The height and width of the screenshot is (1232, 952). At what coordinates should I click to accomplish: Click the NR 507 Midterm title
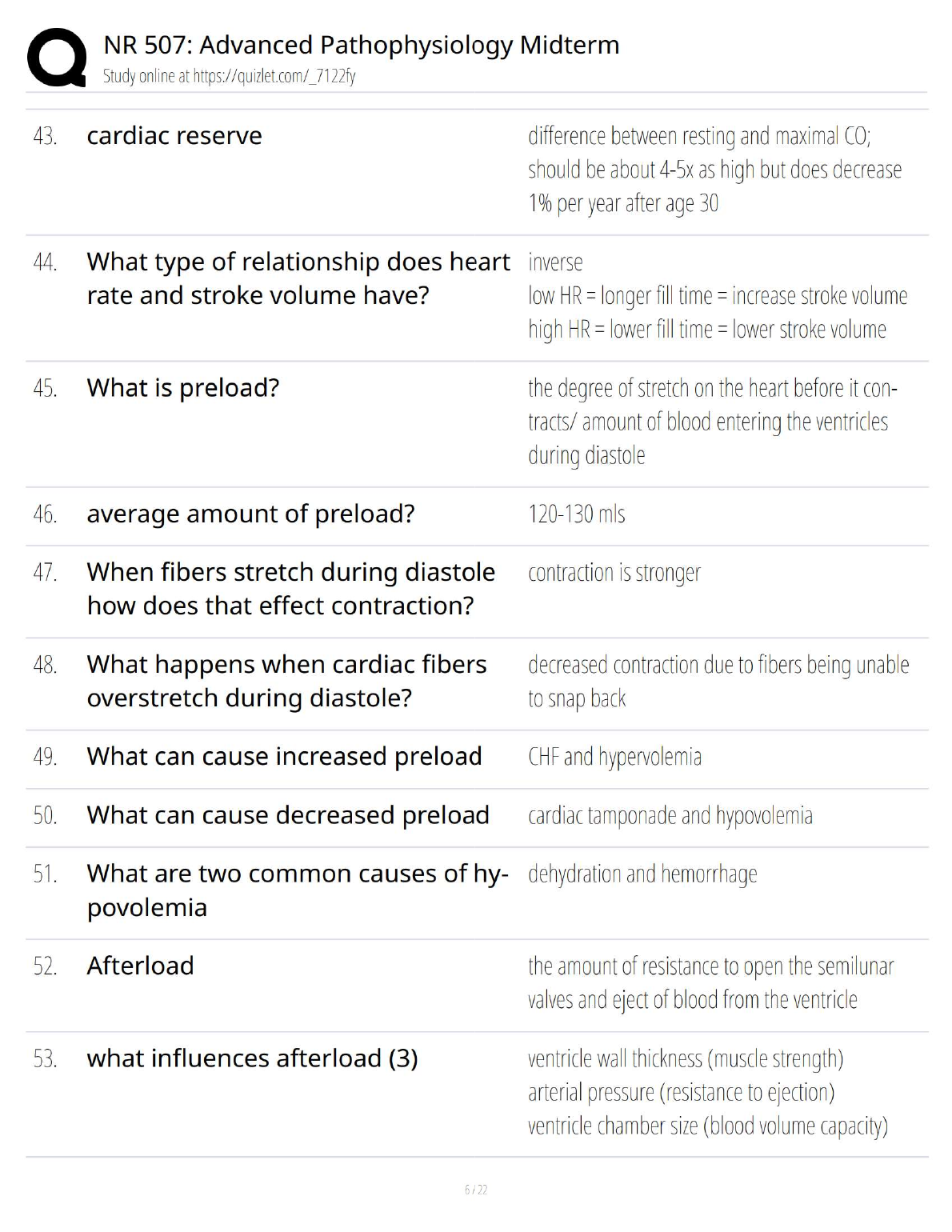tap(361, 45)
